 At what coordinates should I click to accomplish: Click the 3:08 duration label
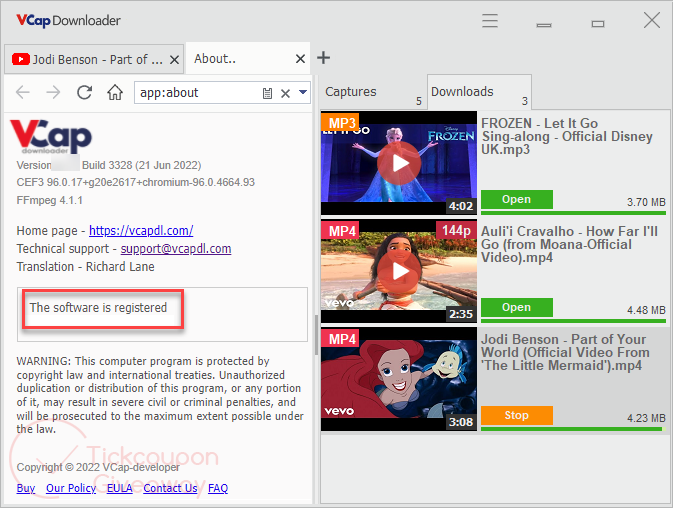(461, 423)
